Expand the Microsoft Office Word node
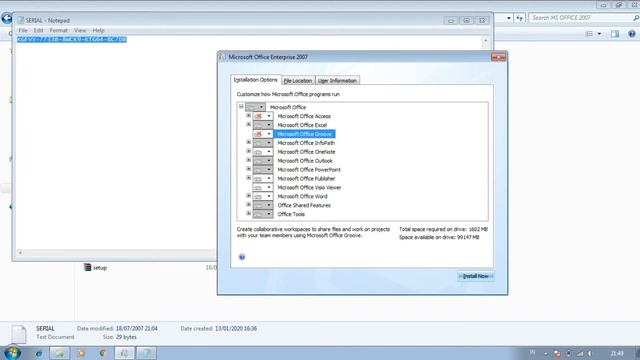The image size is (640, 360). 249,196
